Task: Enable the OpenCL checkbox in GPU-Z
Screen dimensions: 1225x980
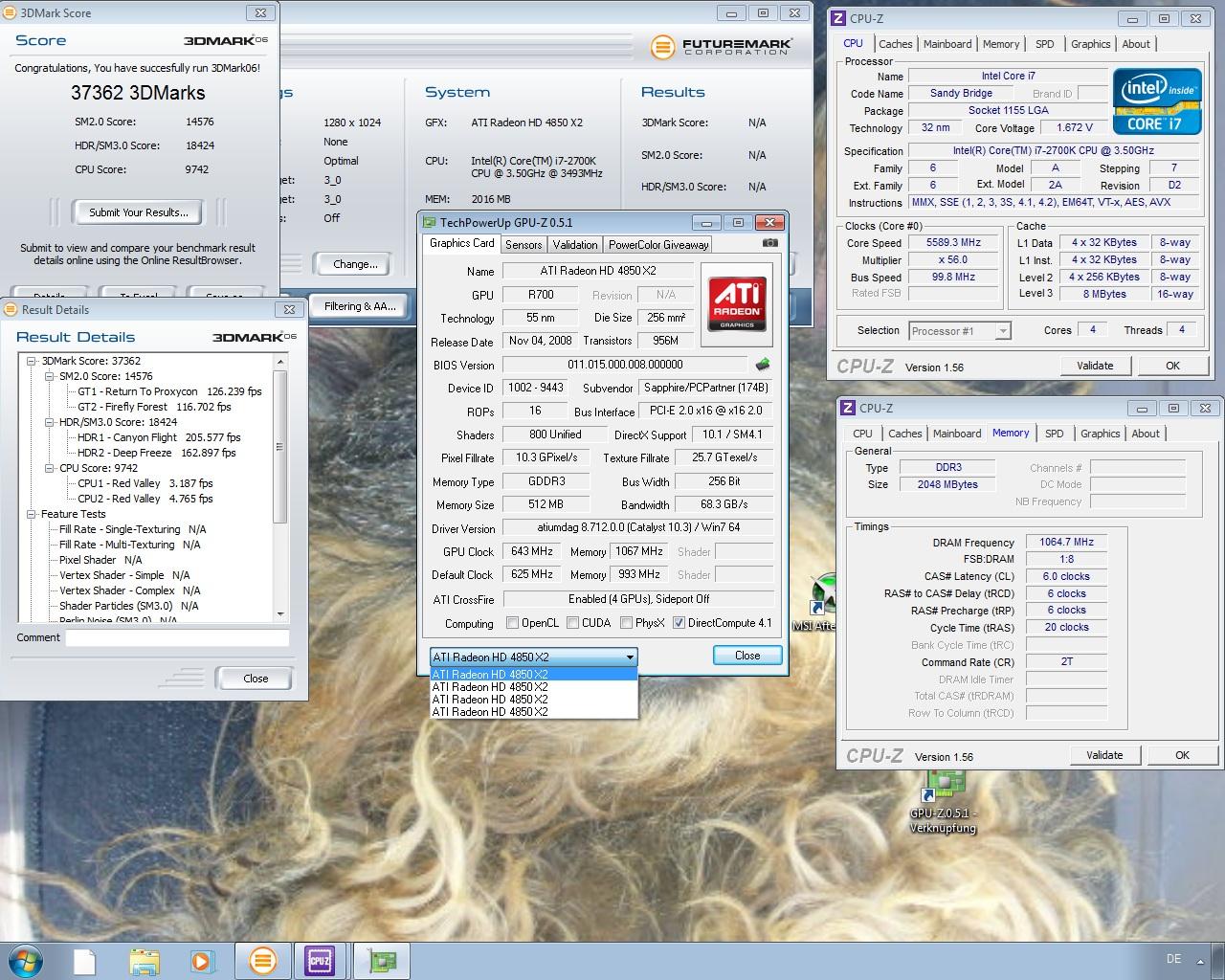Action: point(513,623)
